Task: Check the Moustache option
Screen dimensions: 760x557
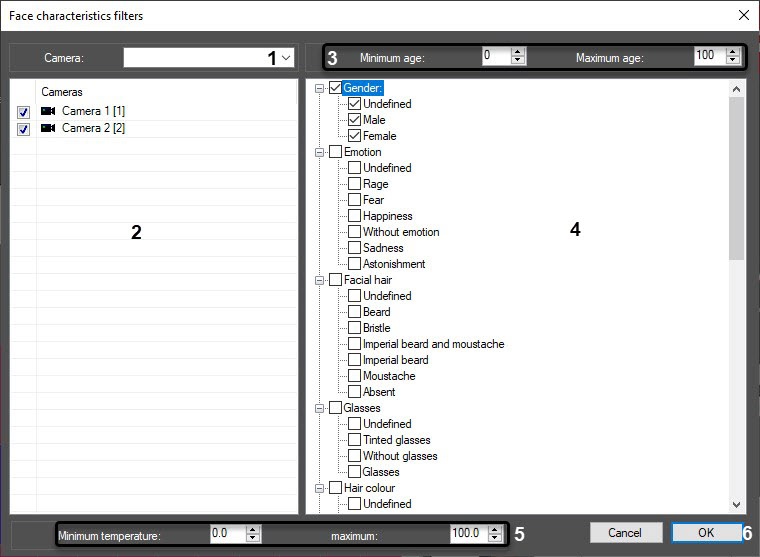Action: [x=354, y=376]
